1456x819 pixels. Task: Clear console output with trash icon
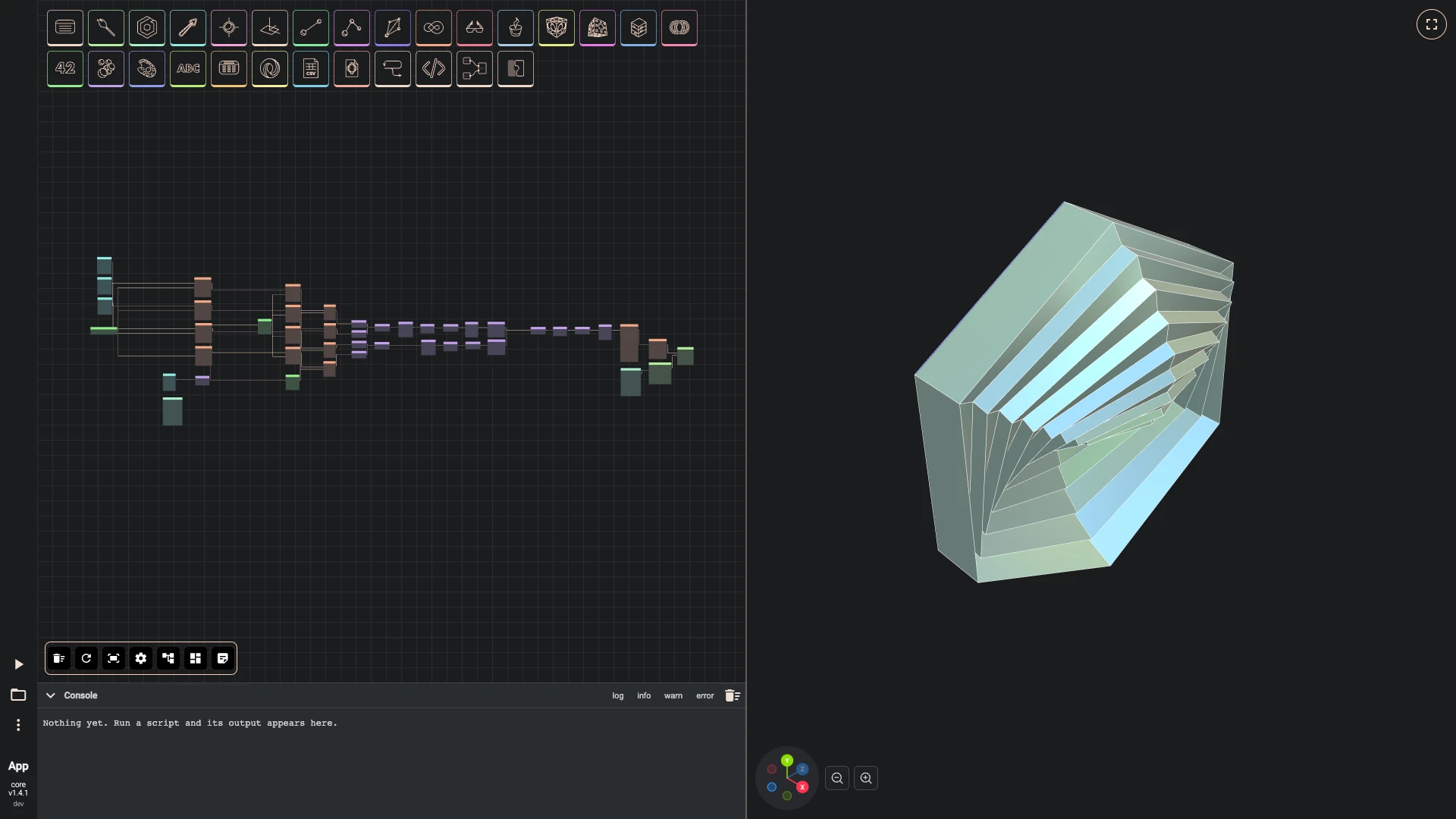(x=733, y=695)
